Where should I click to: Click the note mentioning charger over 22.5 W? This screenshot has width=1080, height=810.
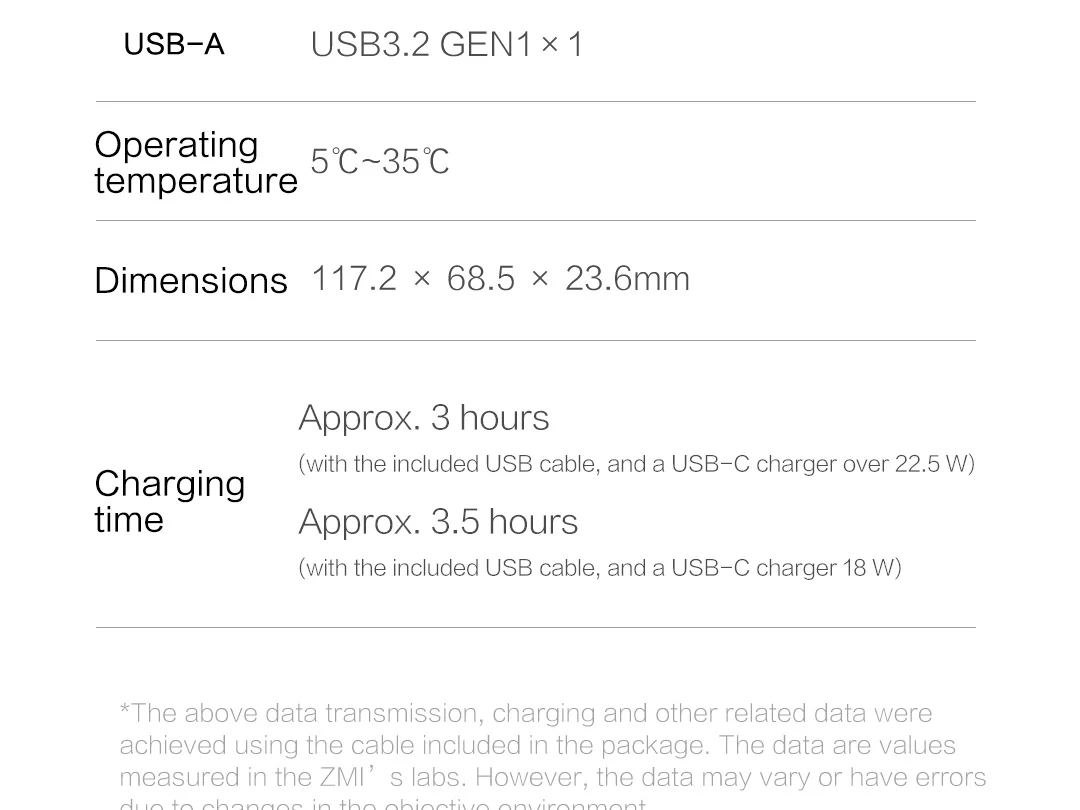pos(636,464)
